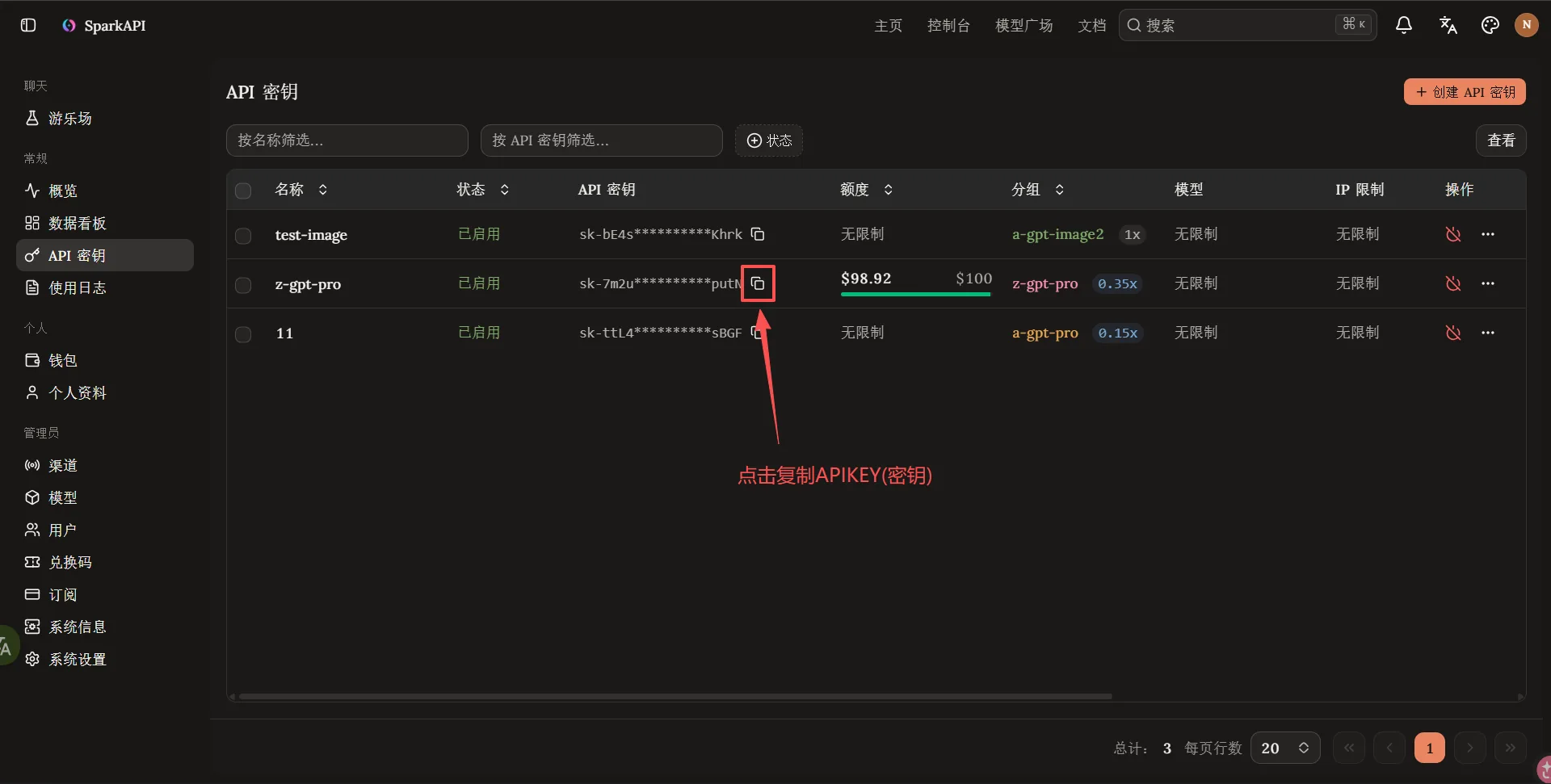The image size is (1551, 784).
Task: Click the table horizontal scrollbar
Action: (x=675, y=696)
